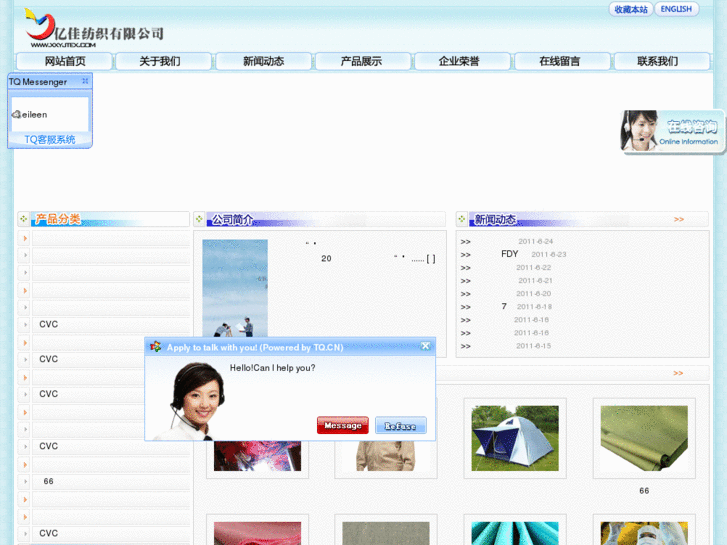Click the 收藏本站 bookmark button
The height and width of the screenshot is (545, 727).
click(x=631, y=9)
